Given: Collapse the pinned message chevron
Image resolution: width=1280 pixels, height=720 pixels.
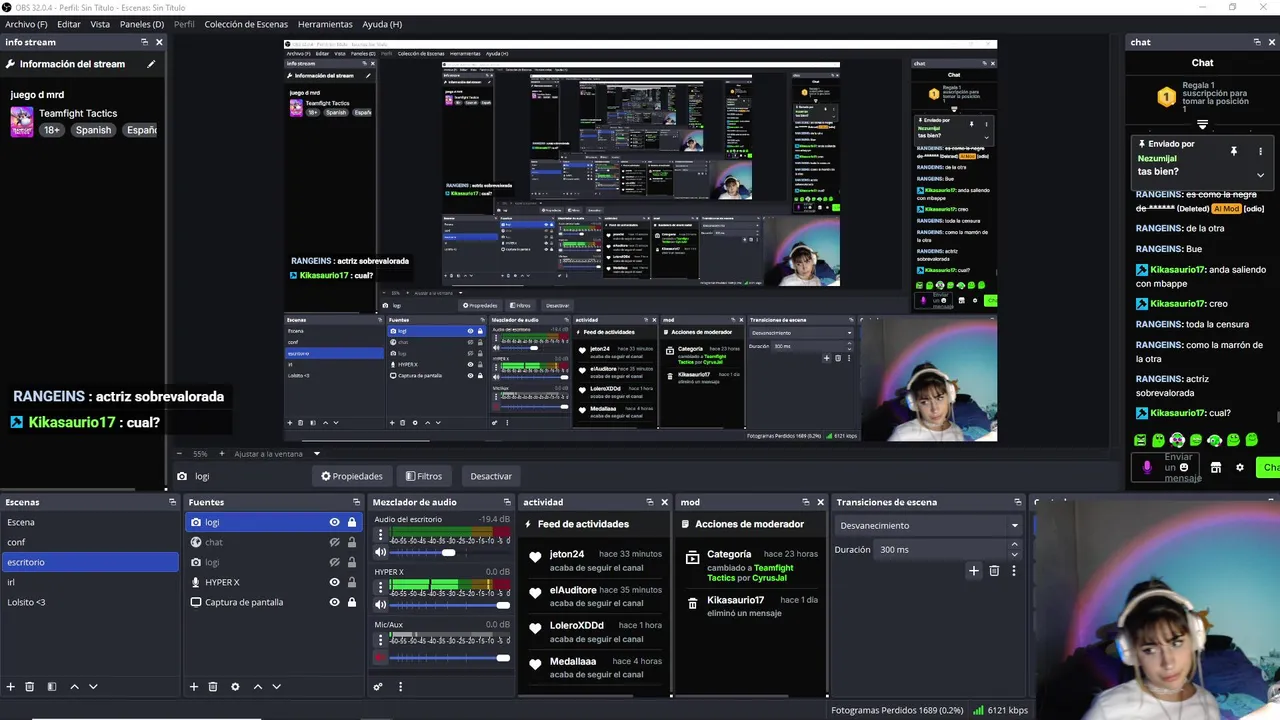Looking at the screenshot, I should pyautogui.click(x=1260, y=175).
